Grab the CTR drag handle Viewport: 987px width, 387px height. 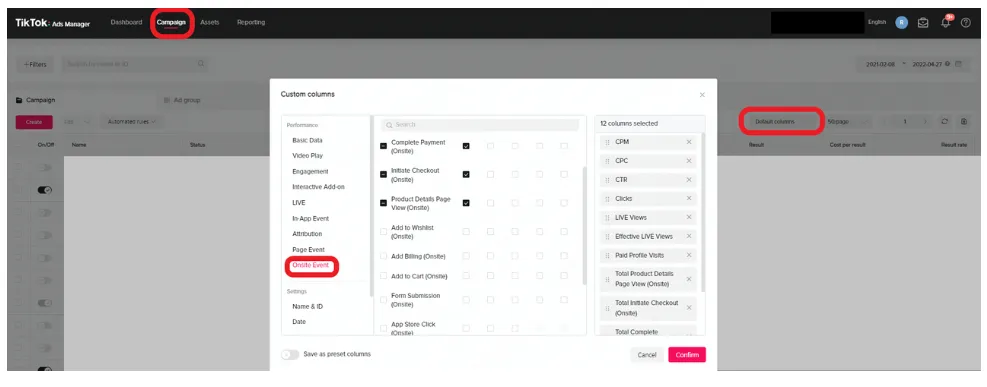pyautogui.click(x=607, y=180)
